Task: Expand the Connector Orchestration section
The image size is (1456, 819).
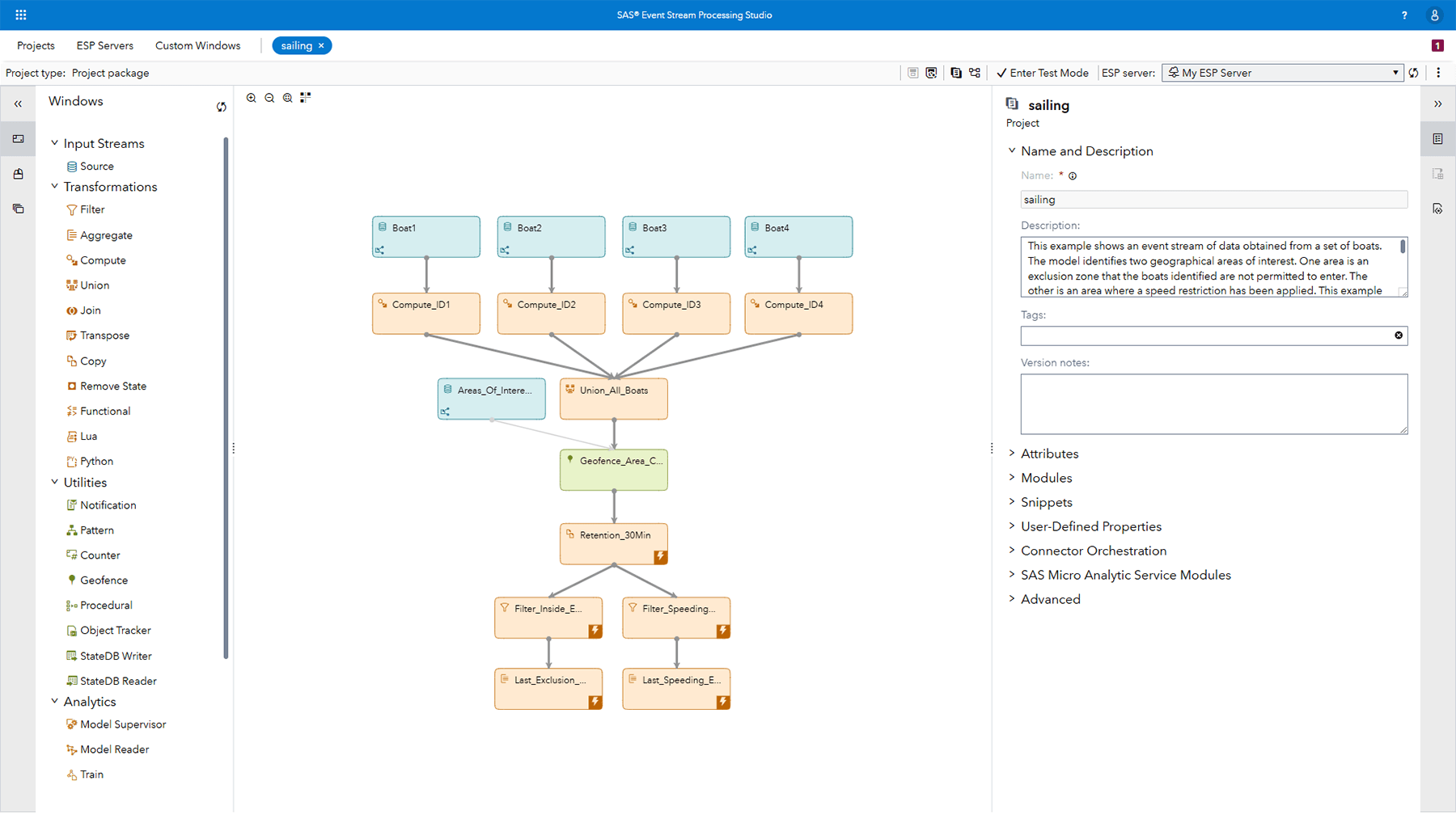Action: click(1012, 551)
